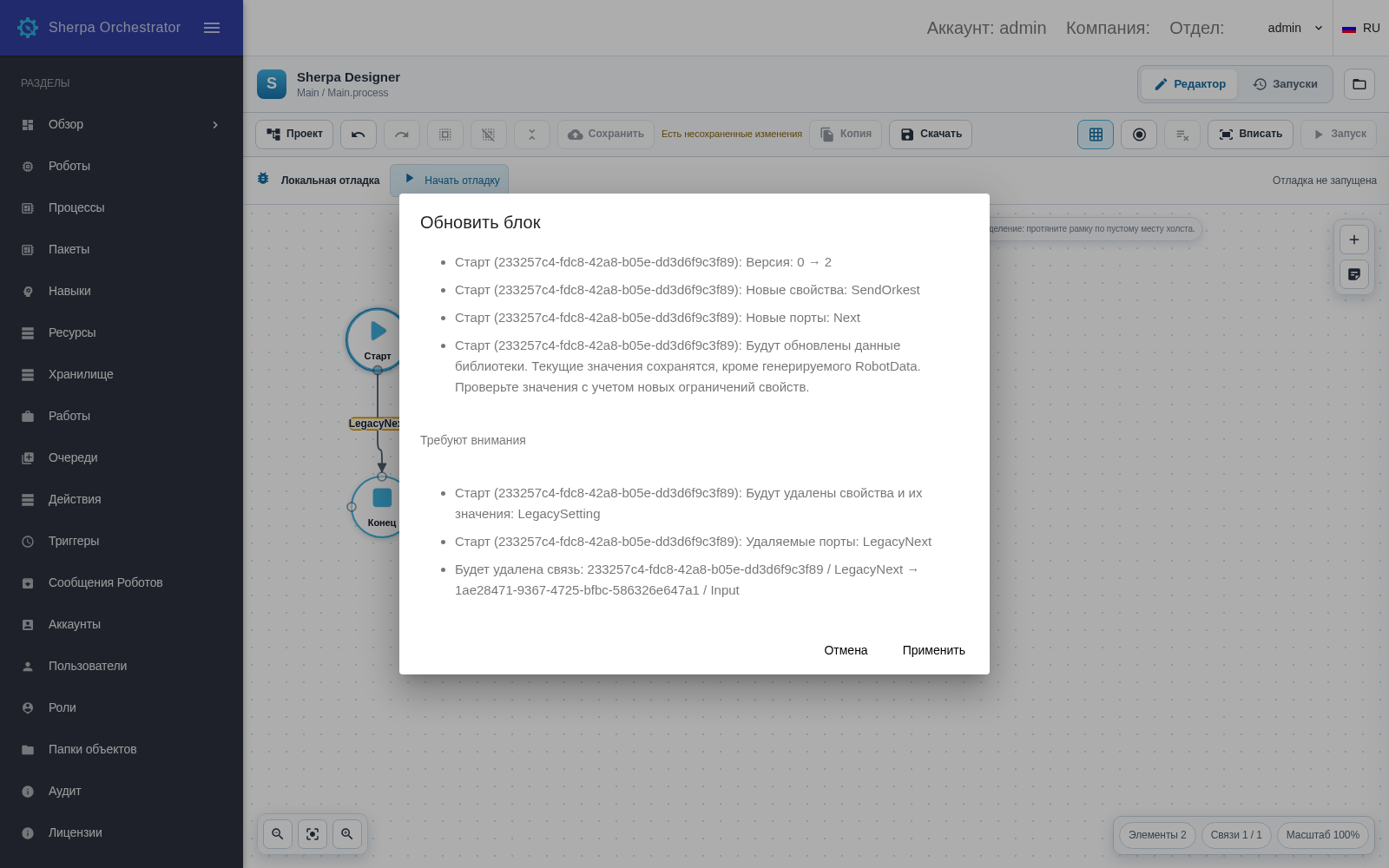Viewport: 1389px width, 868px height.
Task: Click the Скачать download button
Action: 931,135
